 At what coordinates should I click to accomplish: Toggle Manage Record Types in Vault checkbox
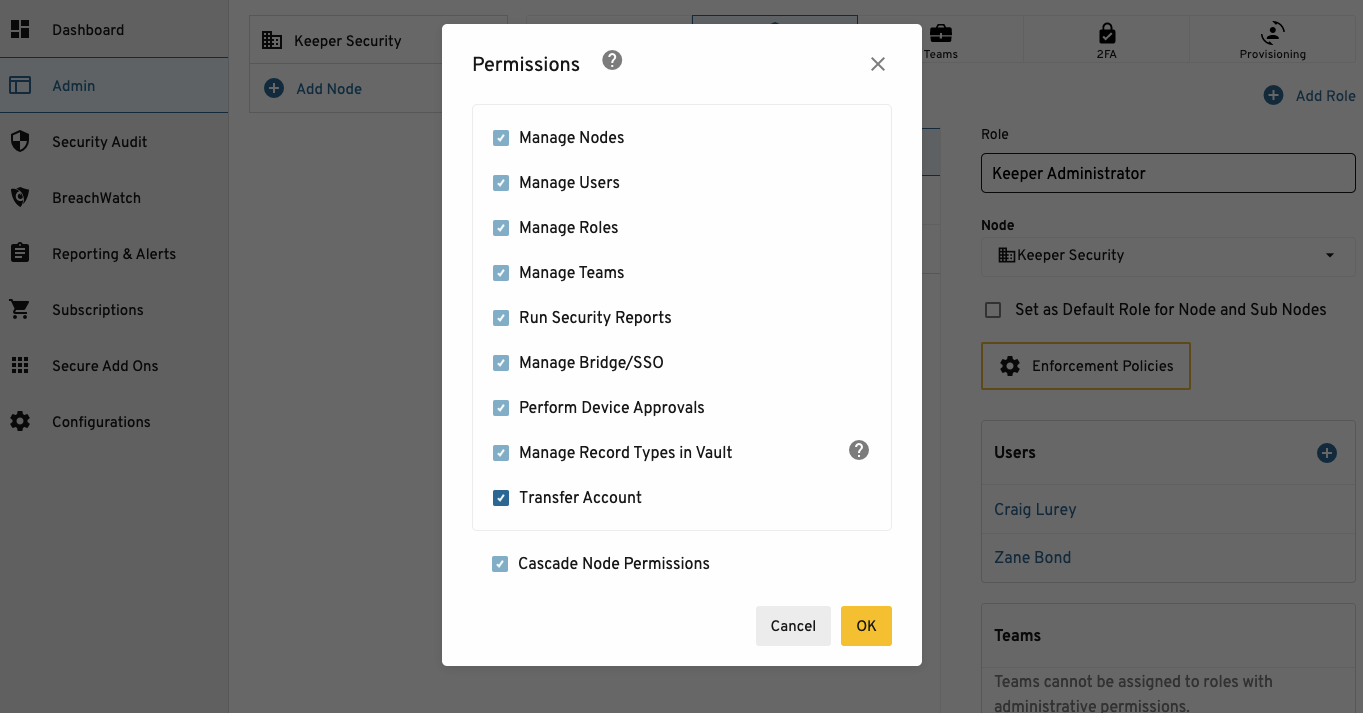tap(501, 453)
